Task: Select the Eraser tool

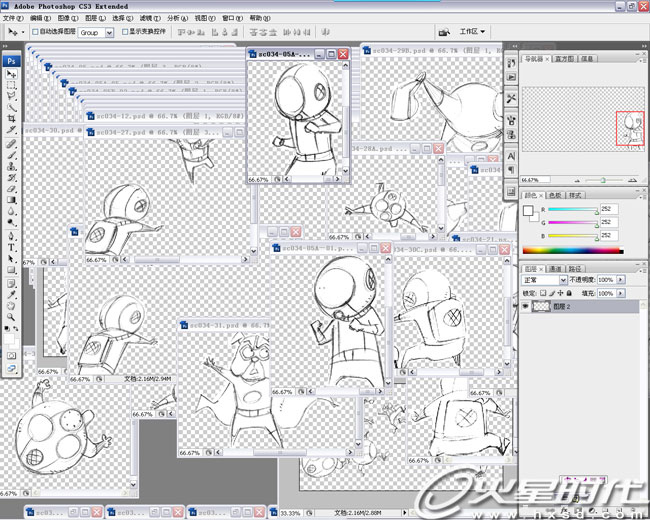Action: pyautogui.click(x=11, y=189)
